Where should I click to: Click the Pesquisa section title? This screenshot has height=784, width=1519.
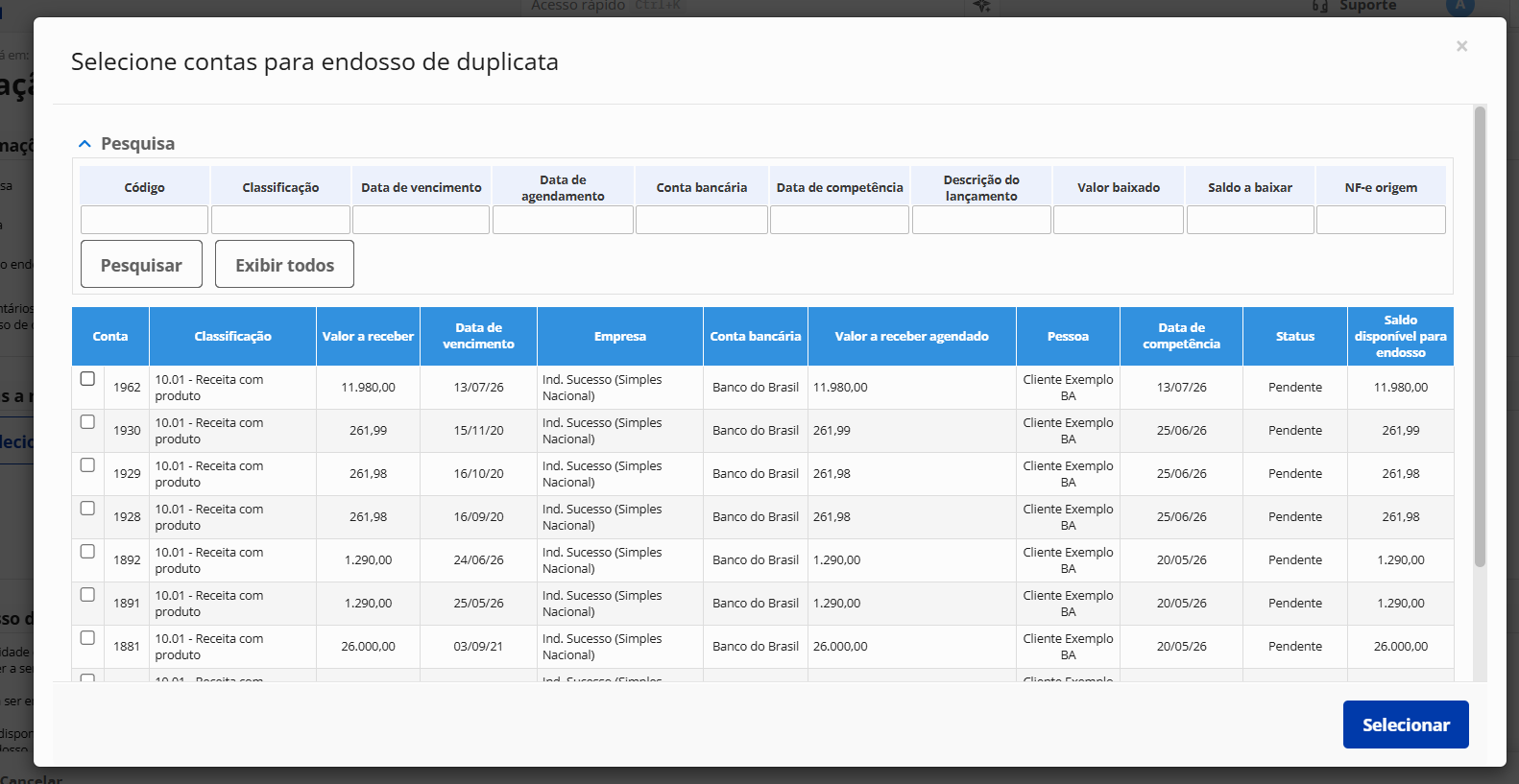(138, 144)
